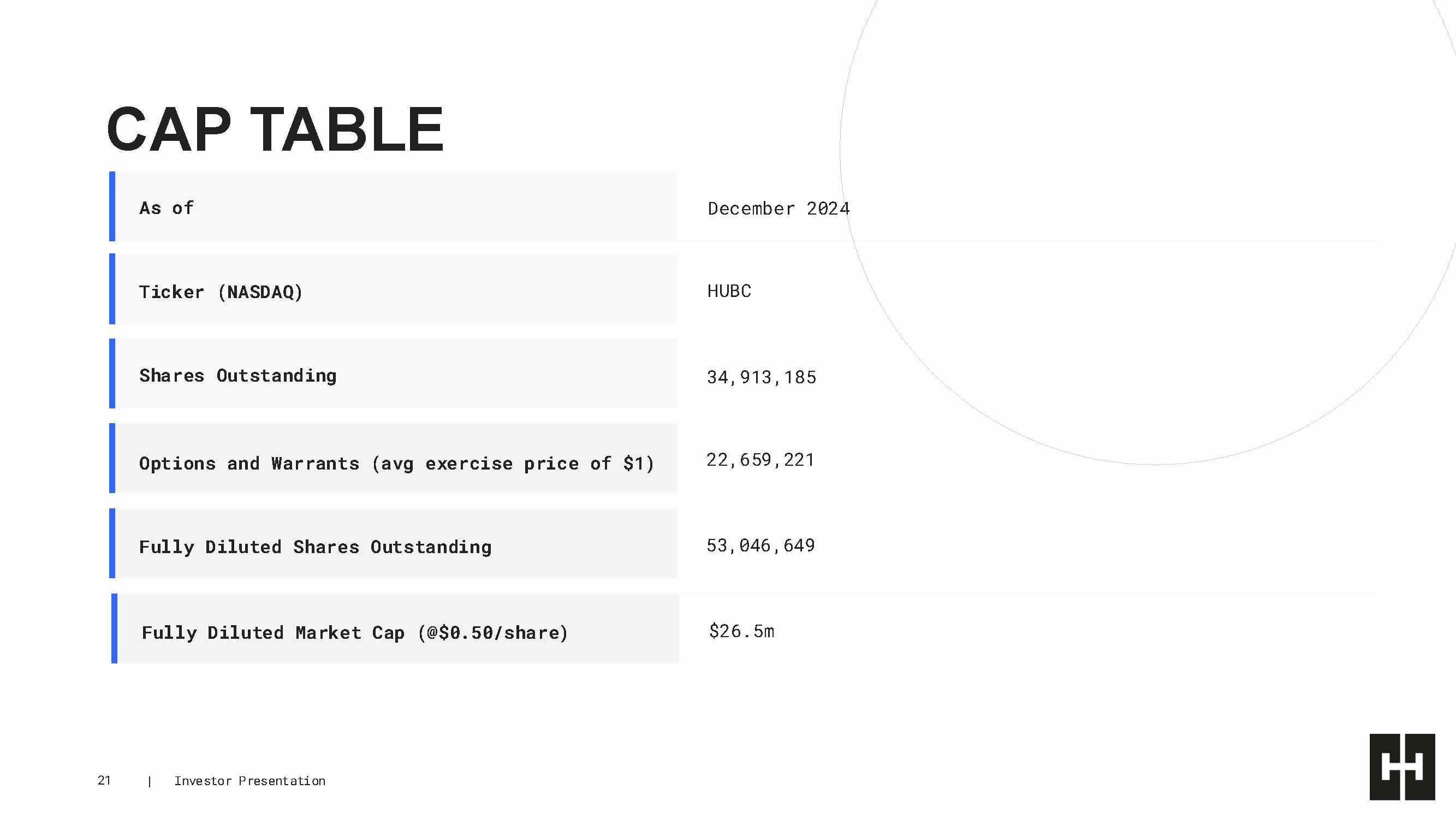The image size is (1456, 819).
Task: Click the blue bar beside Market Cap row
Action: click(x=114, y=628)
